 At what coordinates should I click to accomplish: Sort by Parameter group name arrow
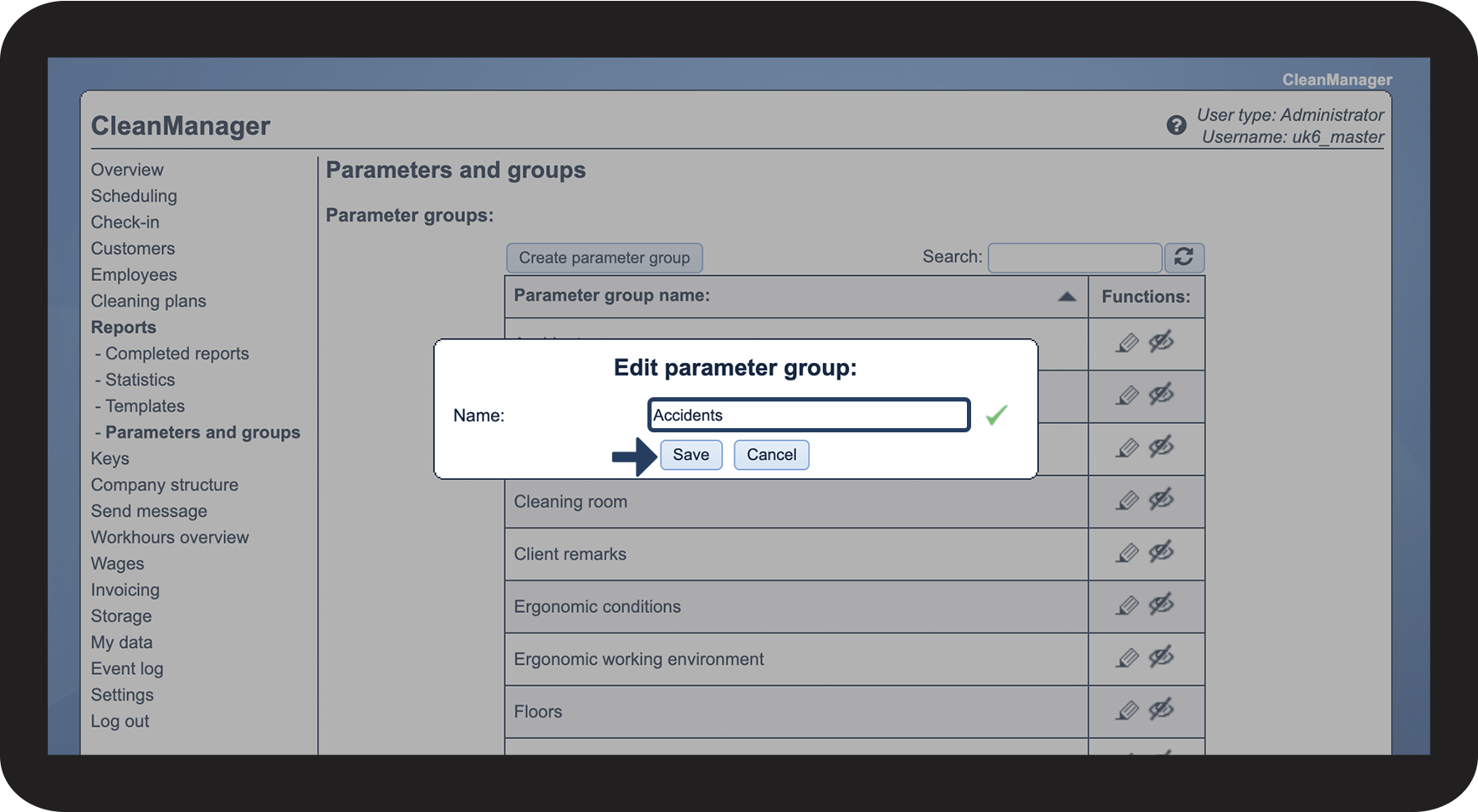coord(1066,296)
